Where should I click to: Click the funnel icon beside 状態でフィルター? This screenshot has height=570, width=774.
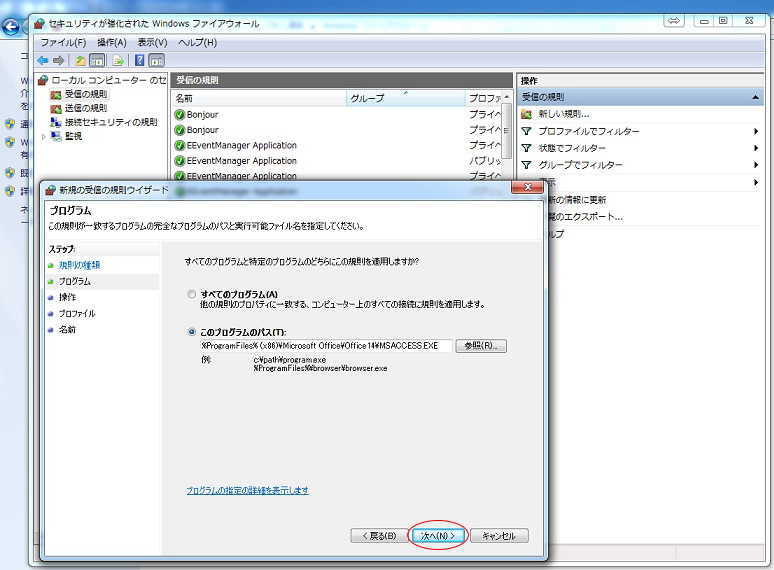pos(526,148)
